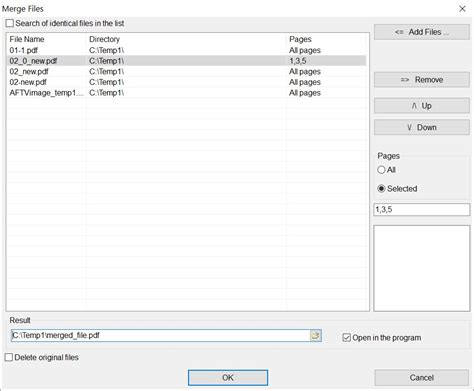Select the 02_0_new.pdf row
This screenshot has height=391, width=474.
pyautogui.click(x=187, y=61)
